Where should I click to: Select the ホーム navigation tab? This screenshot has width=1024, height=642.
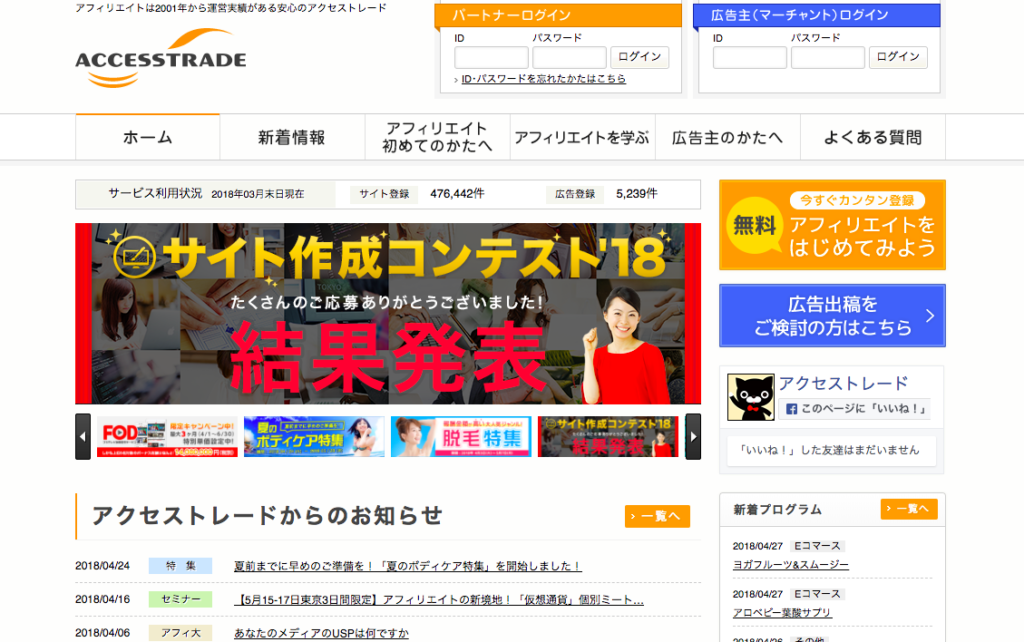pyautogui.click(x=148, y=137)
